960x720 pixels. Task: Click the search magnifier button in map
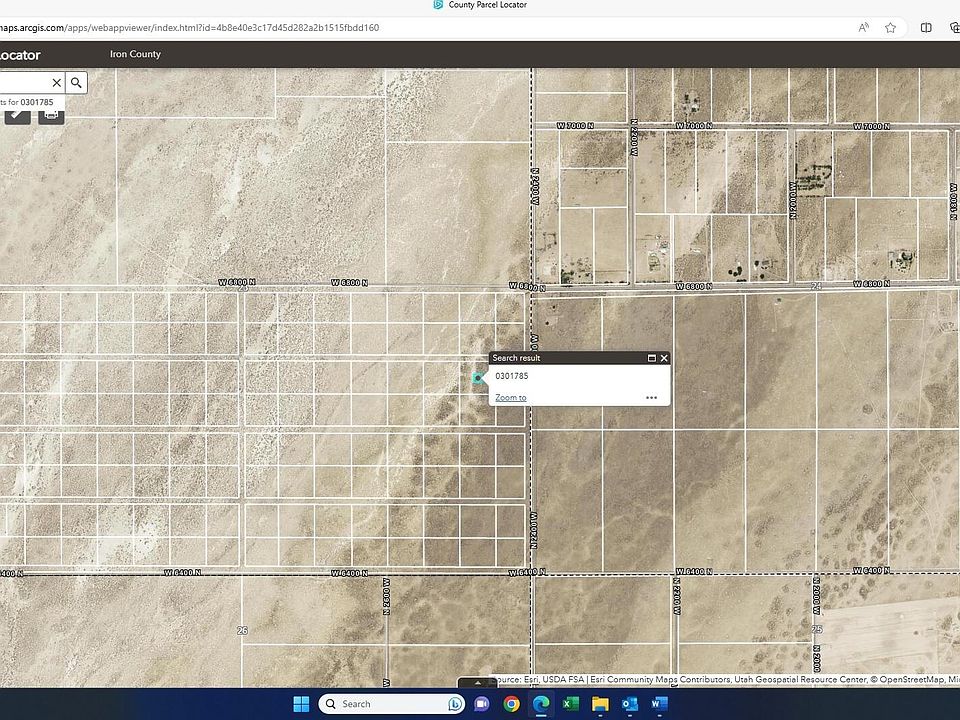pos(76,83)
